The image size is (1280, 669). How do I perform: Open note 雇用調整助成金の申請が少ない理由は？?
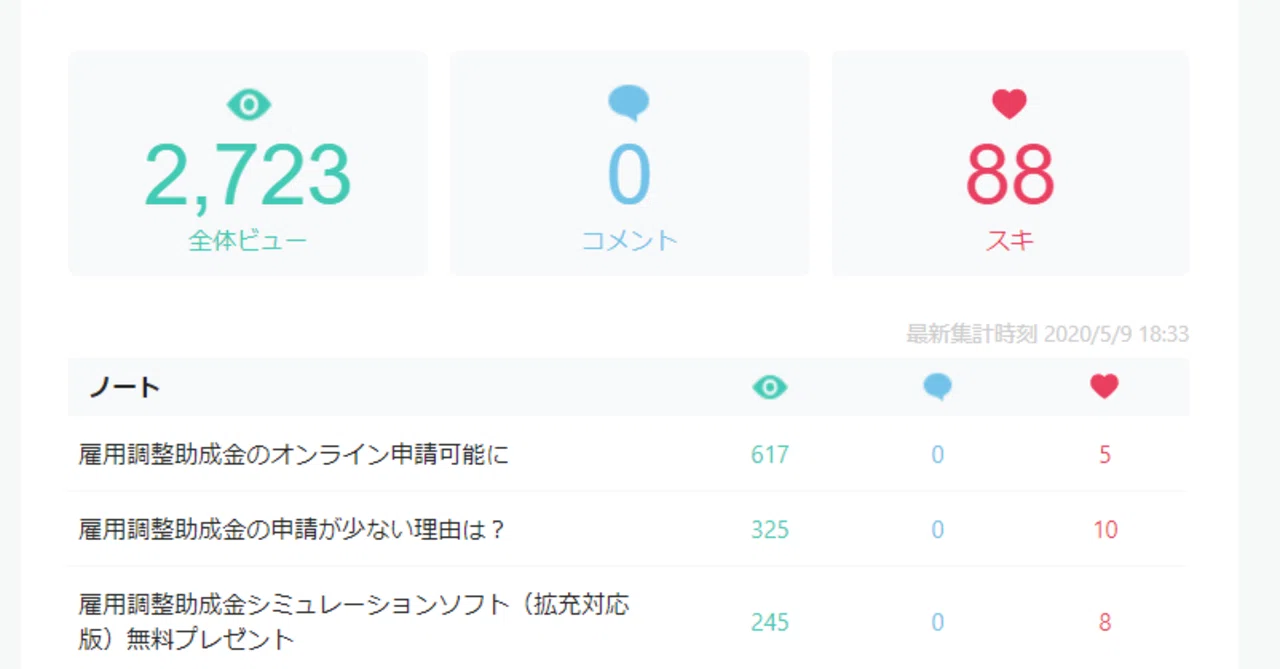pyautogui.click(x=292, y=529)
